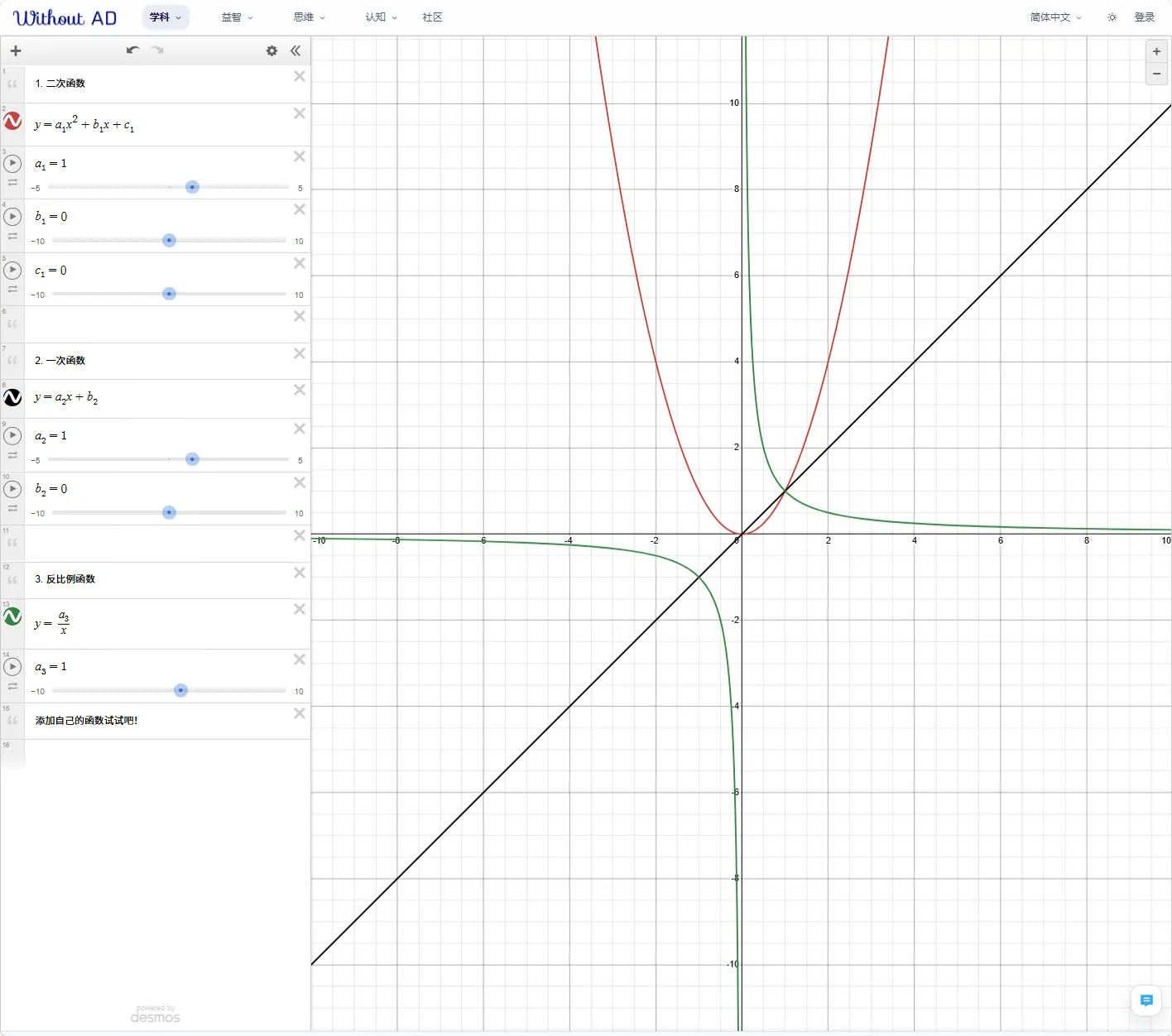The width and height of the screenshot is (1172, 1036).
Task: Change a₂ animation loop mode
Action: [12, 455]
